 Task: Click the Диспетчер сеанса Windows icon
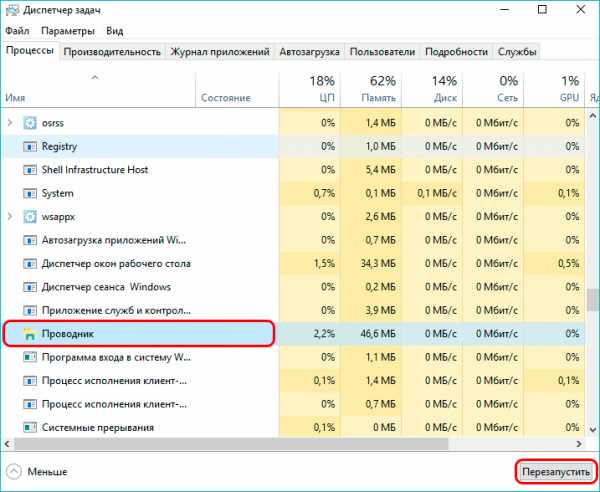click(x=30, y=287)
